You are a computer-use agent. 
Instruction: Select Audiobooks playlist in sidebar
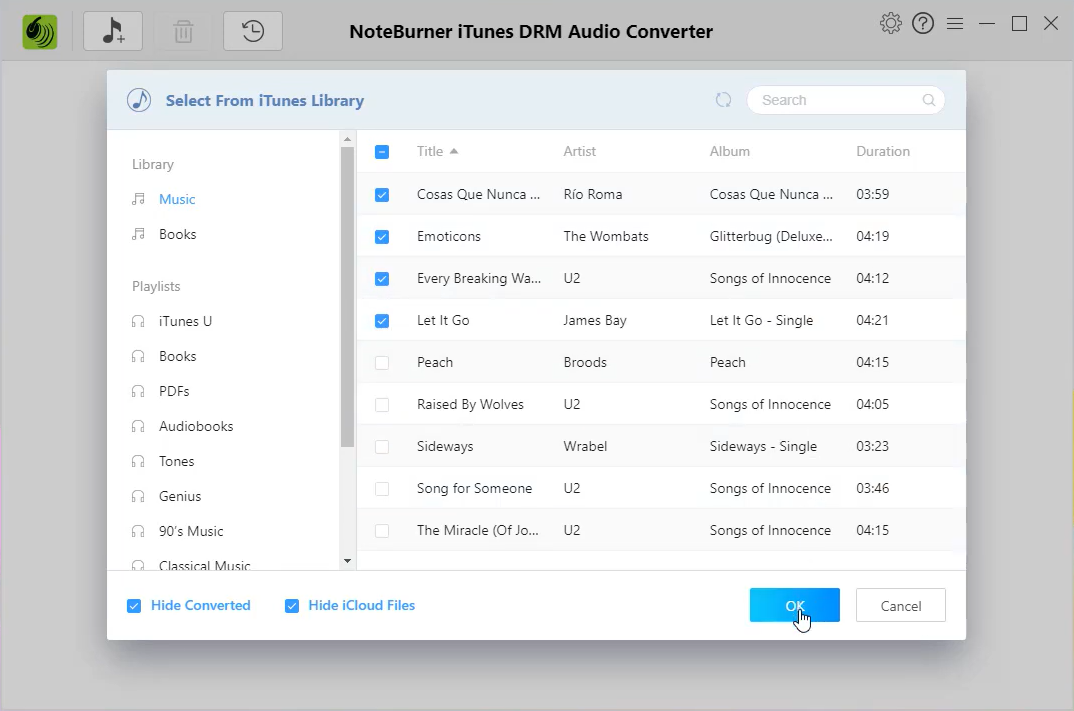tap(195, 426)
